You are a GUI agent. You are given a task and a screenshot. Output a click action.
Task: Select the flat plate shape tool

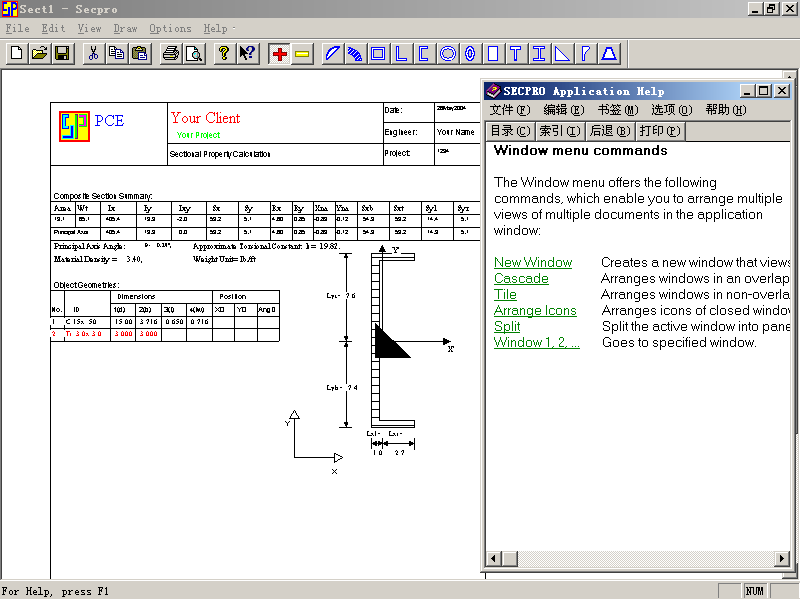point(333,54)
